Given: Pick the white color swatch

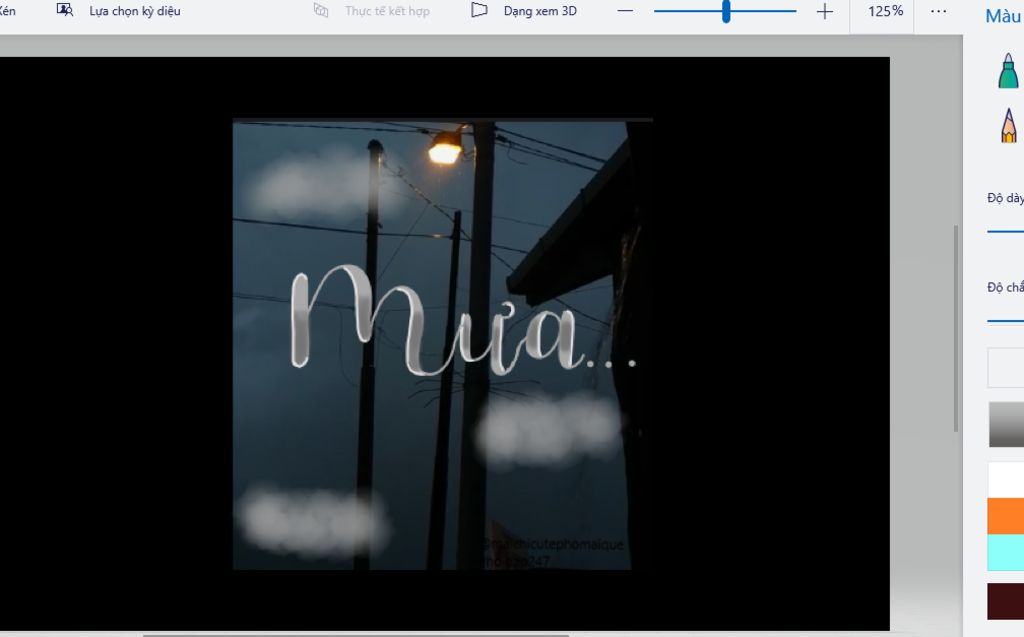Looking at the screenshot, I should 1006,480.
